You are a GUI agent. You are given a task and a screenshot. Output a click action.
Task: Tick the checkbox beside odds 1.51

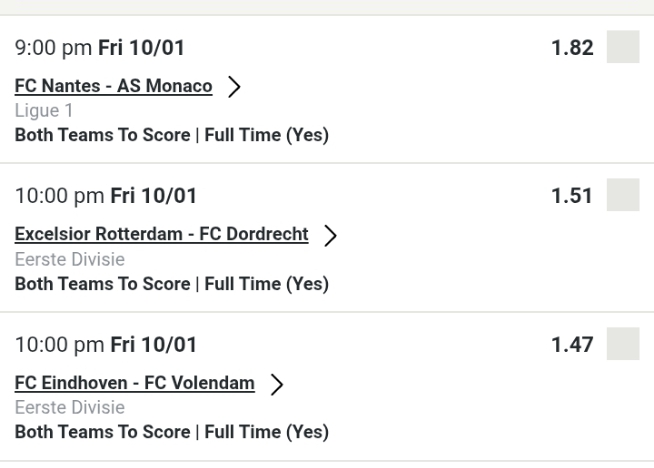click(x=623, y=196)
